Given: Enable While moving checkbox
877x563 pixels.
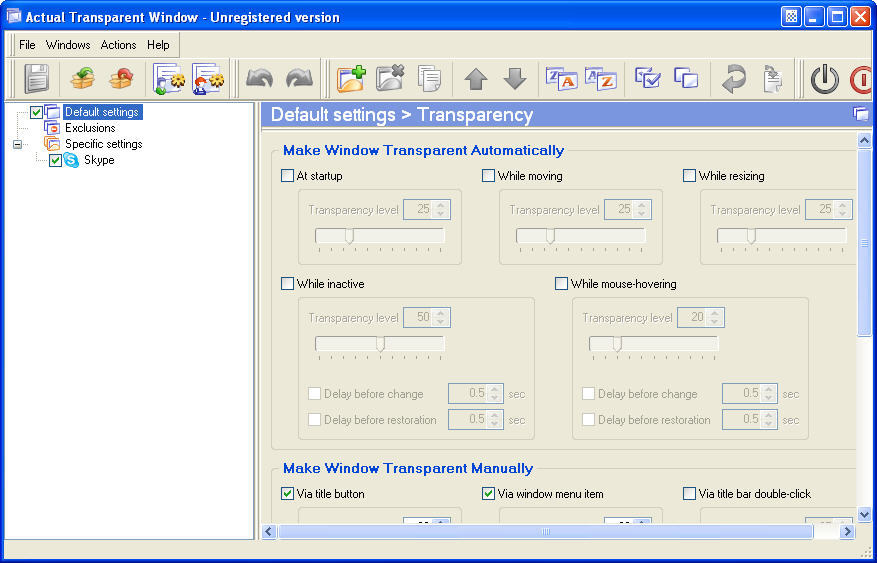Looking at the screenshot, I should coord(488,176).
